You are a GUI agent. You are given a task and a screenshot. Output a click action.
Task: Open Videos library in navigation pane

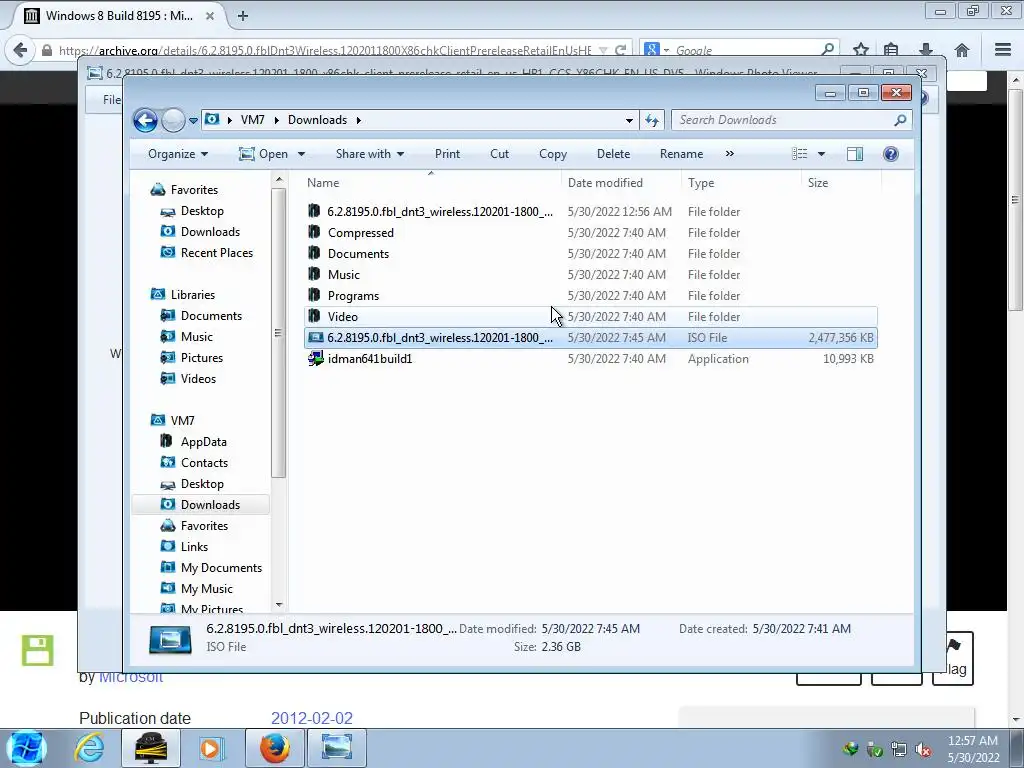pyautogui.click(x=198, y=379)
